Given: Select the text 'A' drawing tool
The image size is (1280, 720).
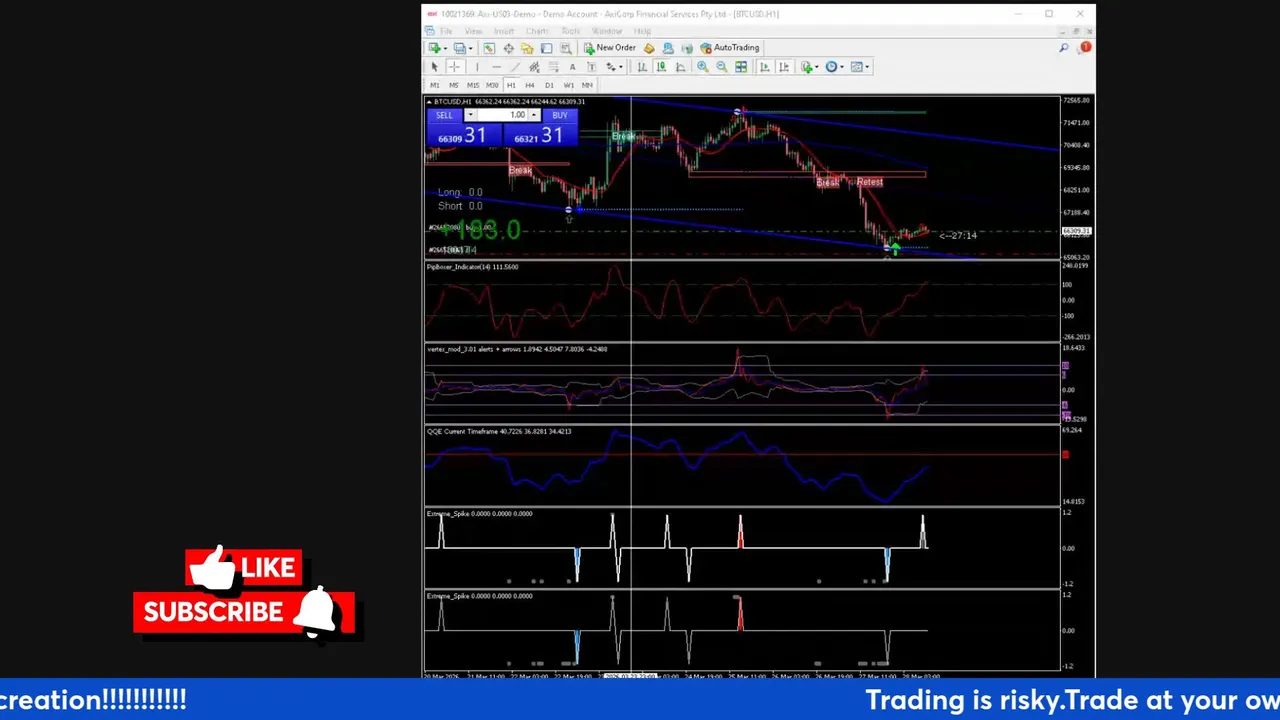Looking at the screenshot, I should pos(572,67).
